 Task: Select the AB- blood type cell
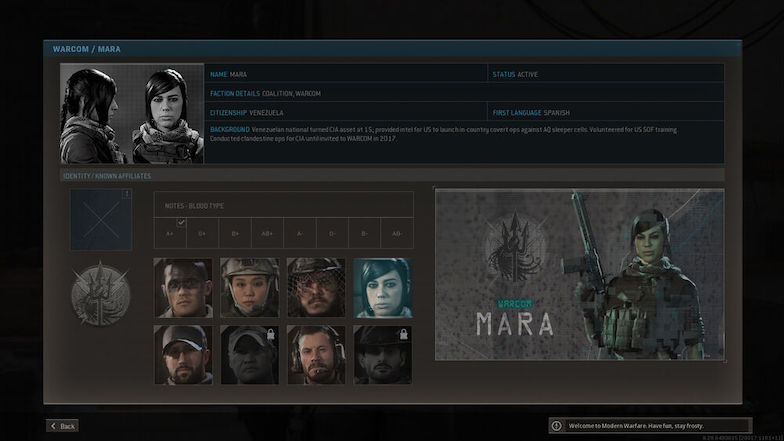coord(397,233)
